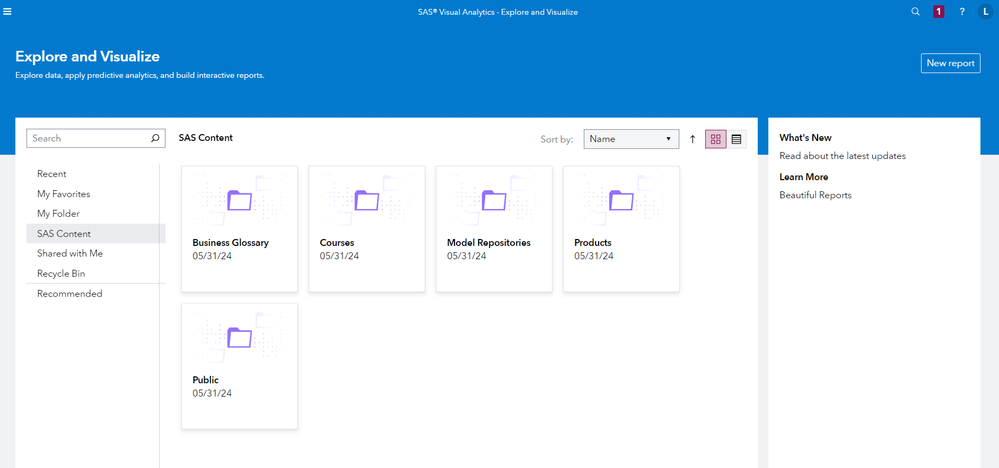The width and height of the screenshot is (999, 468).
Task: Open the help question mark icon
Action: (x=962, y=11)
